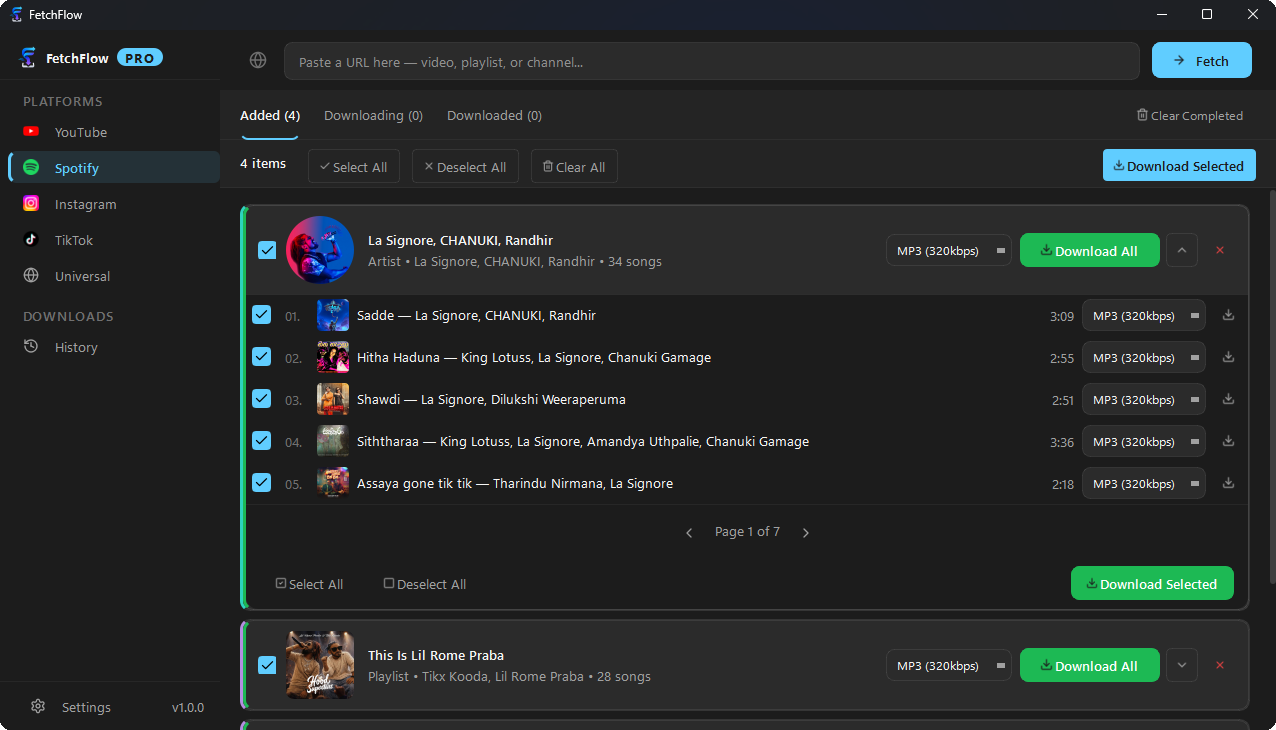Collapse the La Signore track list

[x=1182, y=250]
